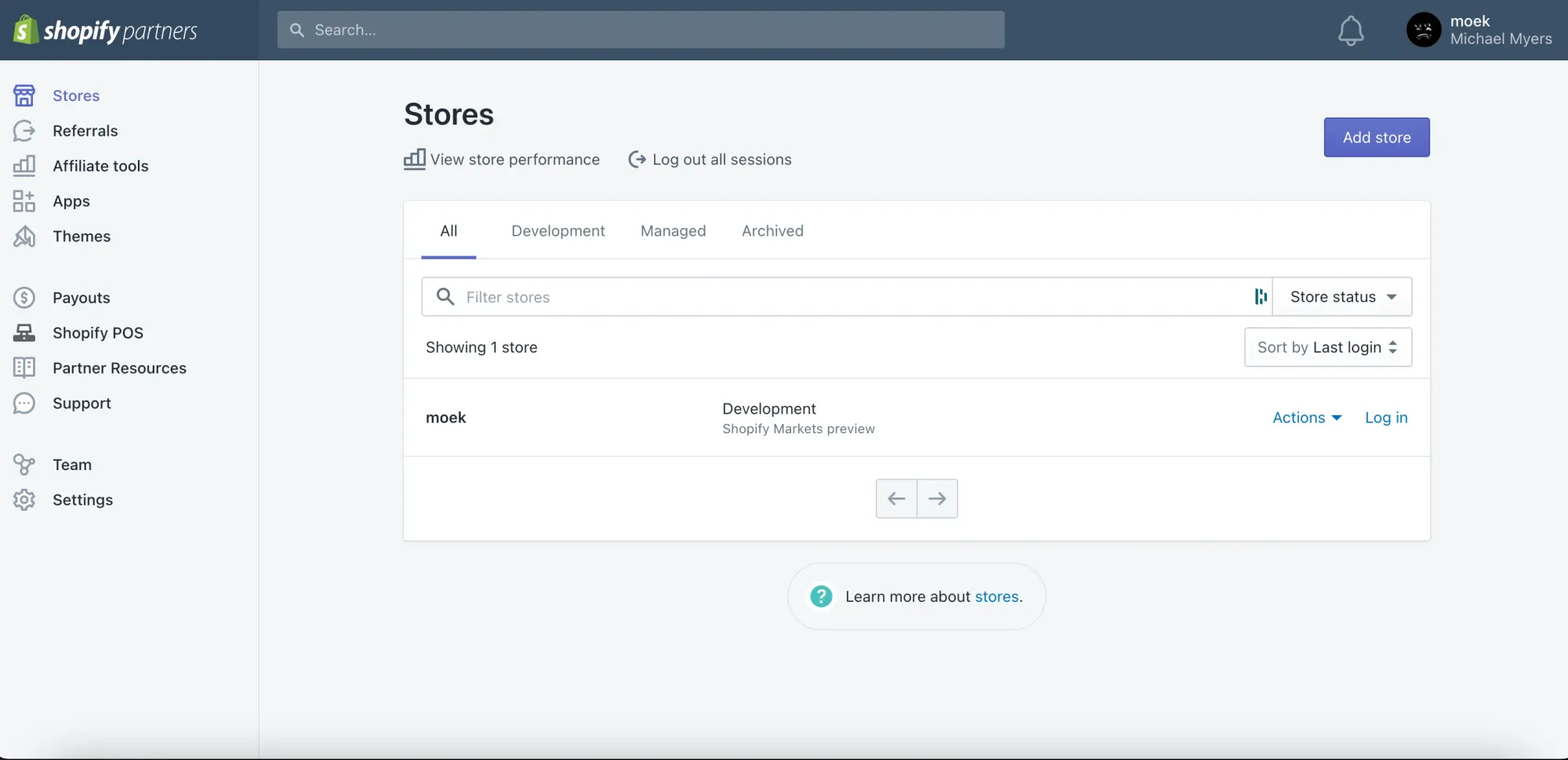Switch to the Development tab
The height and width of the screenshot is (760, 1568).
pos(558,230)
